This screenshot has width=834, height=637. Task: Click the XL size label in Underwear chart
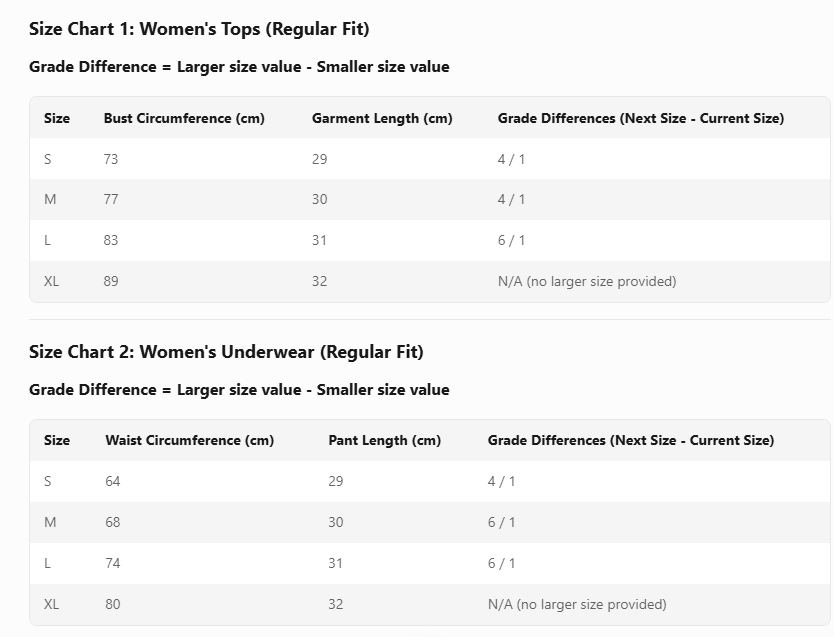pos(52,604)
